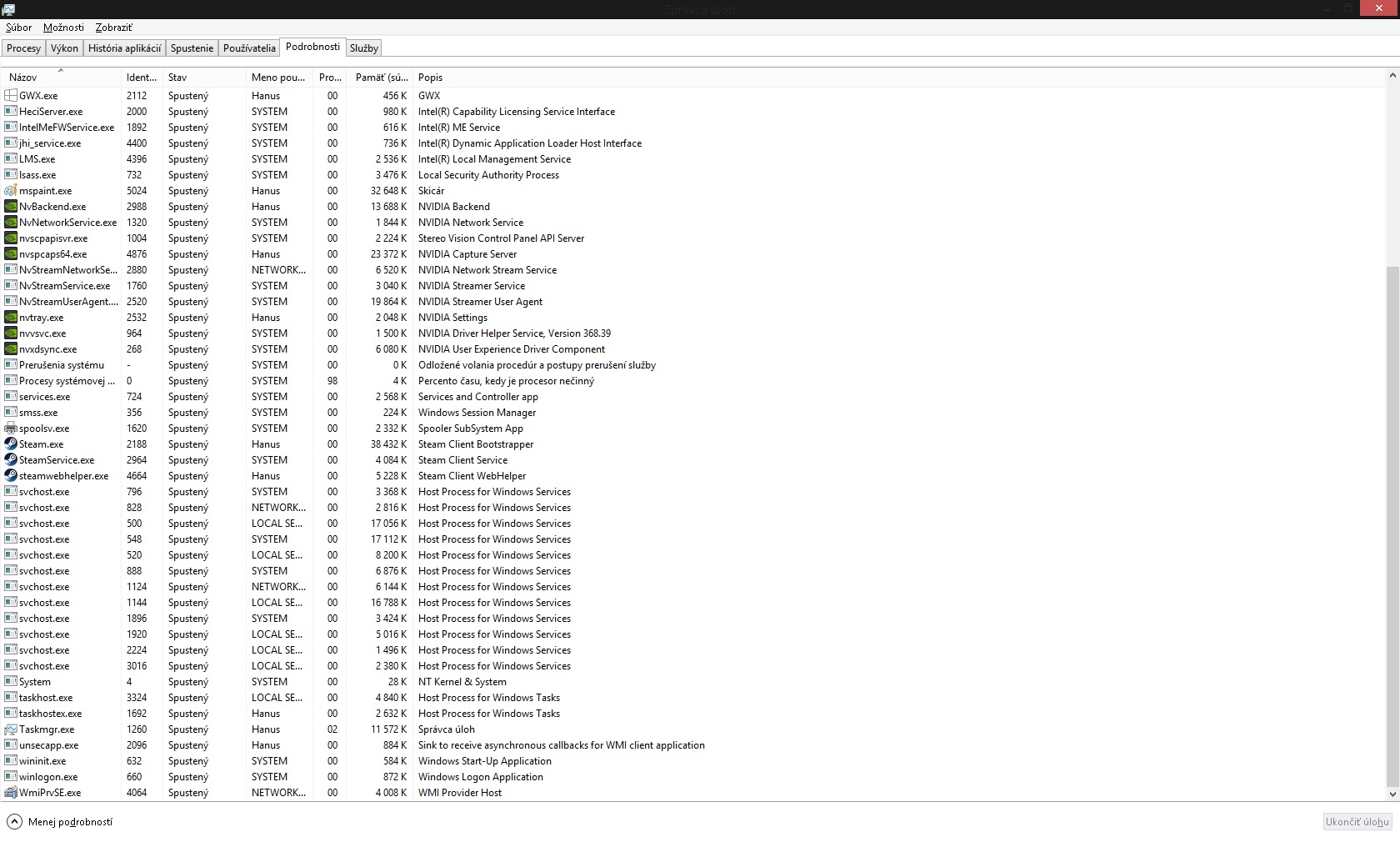Sort by the Stav column header
The image size is (1400, 842).
coord(206,78)
